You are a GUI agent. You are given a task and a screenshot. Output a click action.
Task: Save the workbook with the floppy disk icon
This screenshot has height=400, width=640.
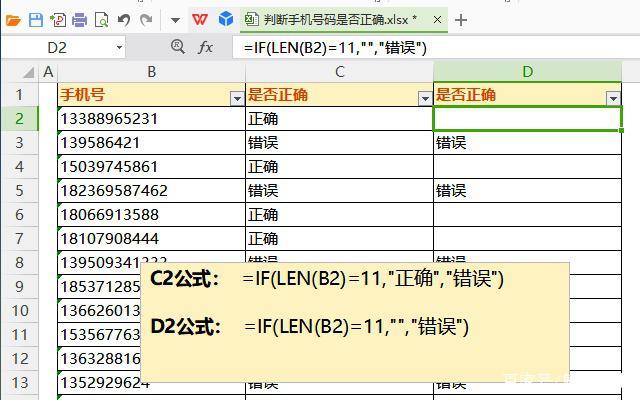click(36, 20)
